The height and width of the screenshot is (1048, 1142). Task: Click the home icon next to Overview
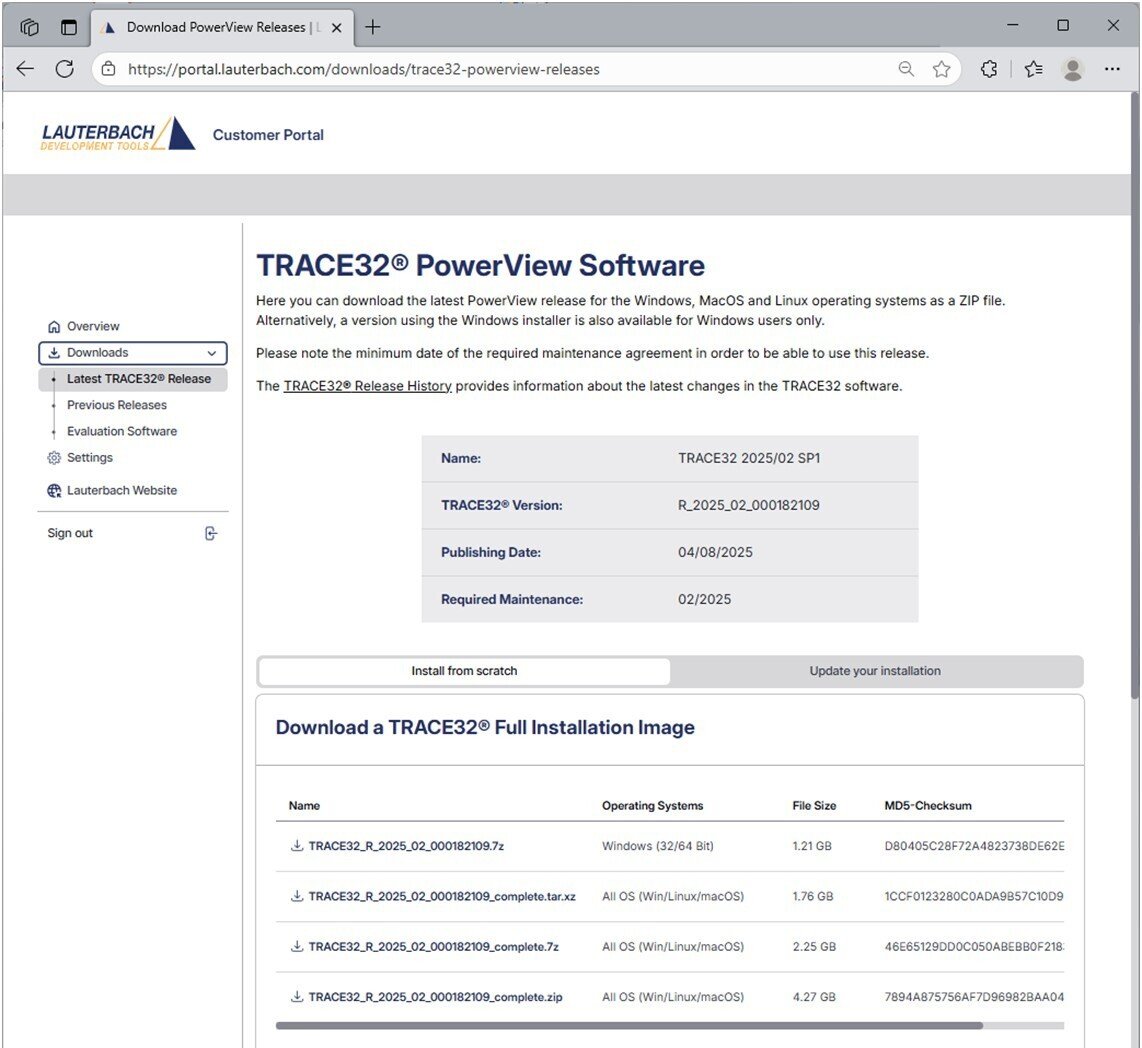[x=52, y=326]
